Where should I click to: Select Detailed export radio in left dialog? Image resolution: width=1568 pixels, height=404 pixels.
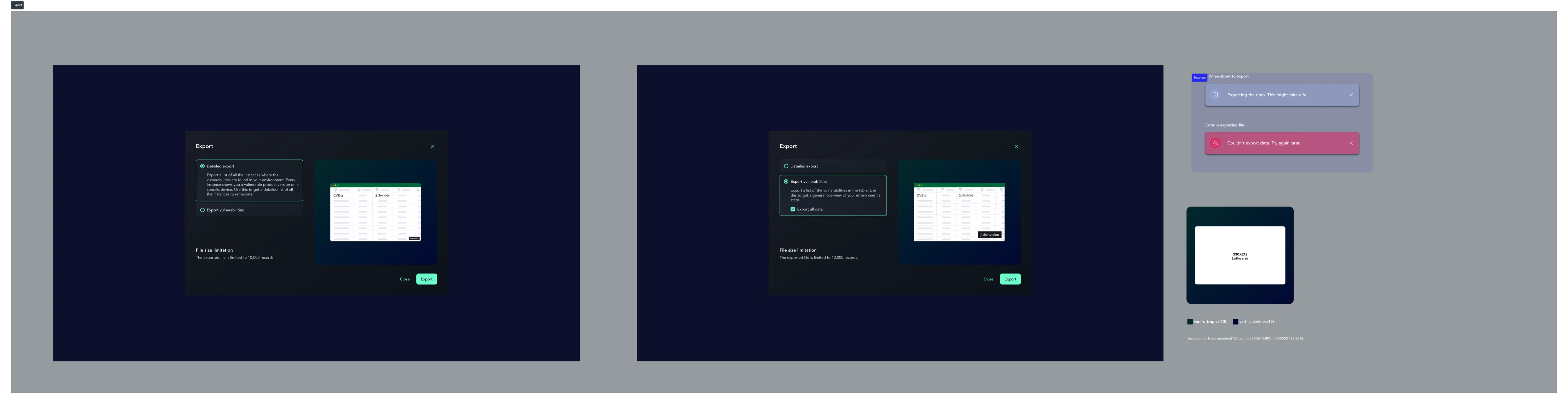pos(203,166)
